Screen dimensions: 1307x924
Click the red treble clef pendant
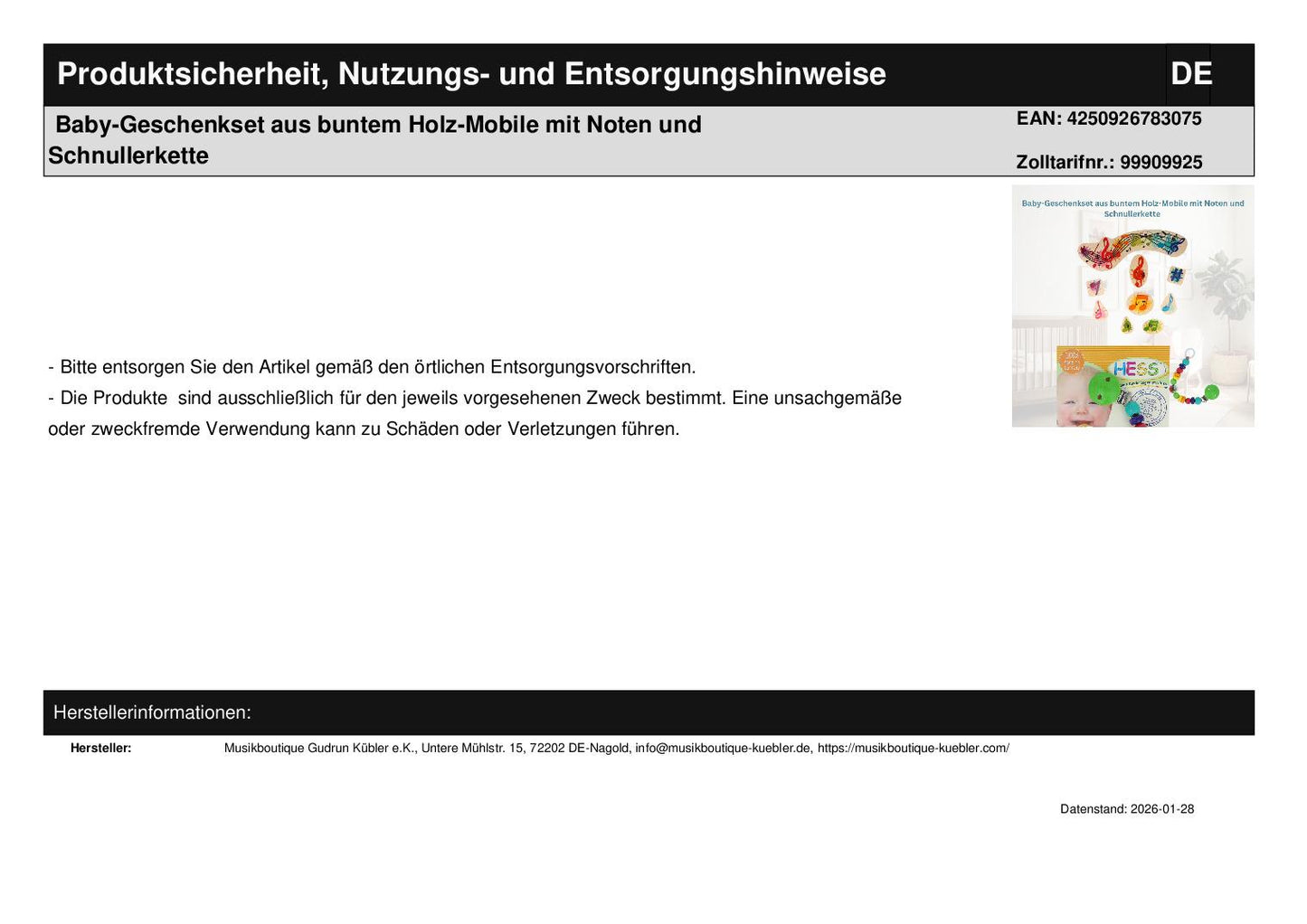pos(1139,270)
